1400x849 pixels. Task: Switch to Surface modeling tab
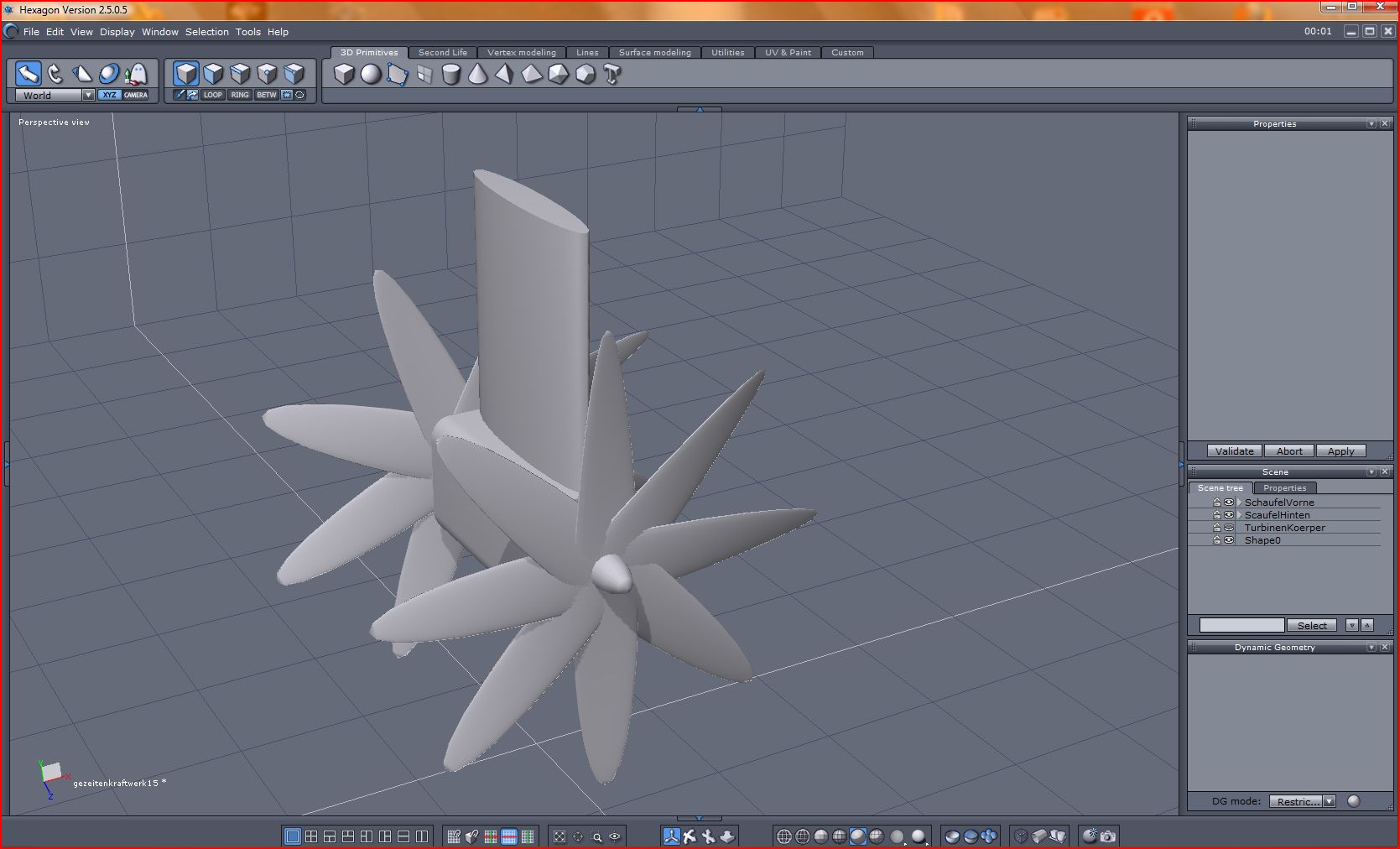point(655,53)
